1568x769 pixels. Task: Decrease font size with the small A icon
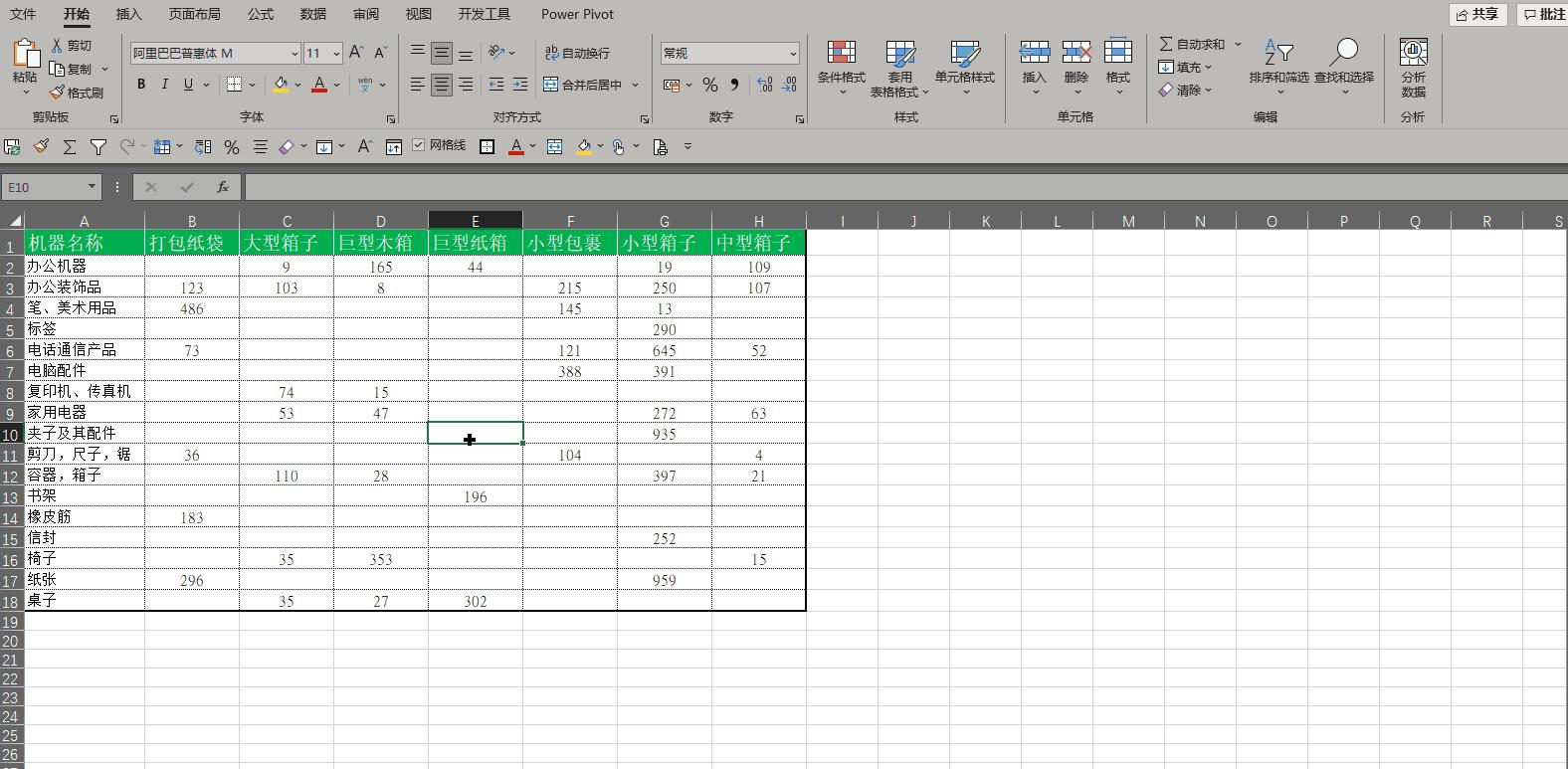[380, 53]
